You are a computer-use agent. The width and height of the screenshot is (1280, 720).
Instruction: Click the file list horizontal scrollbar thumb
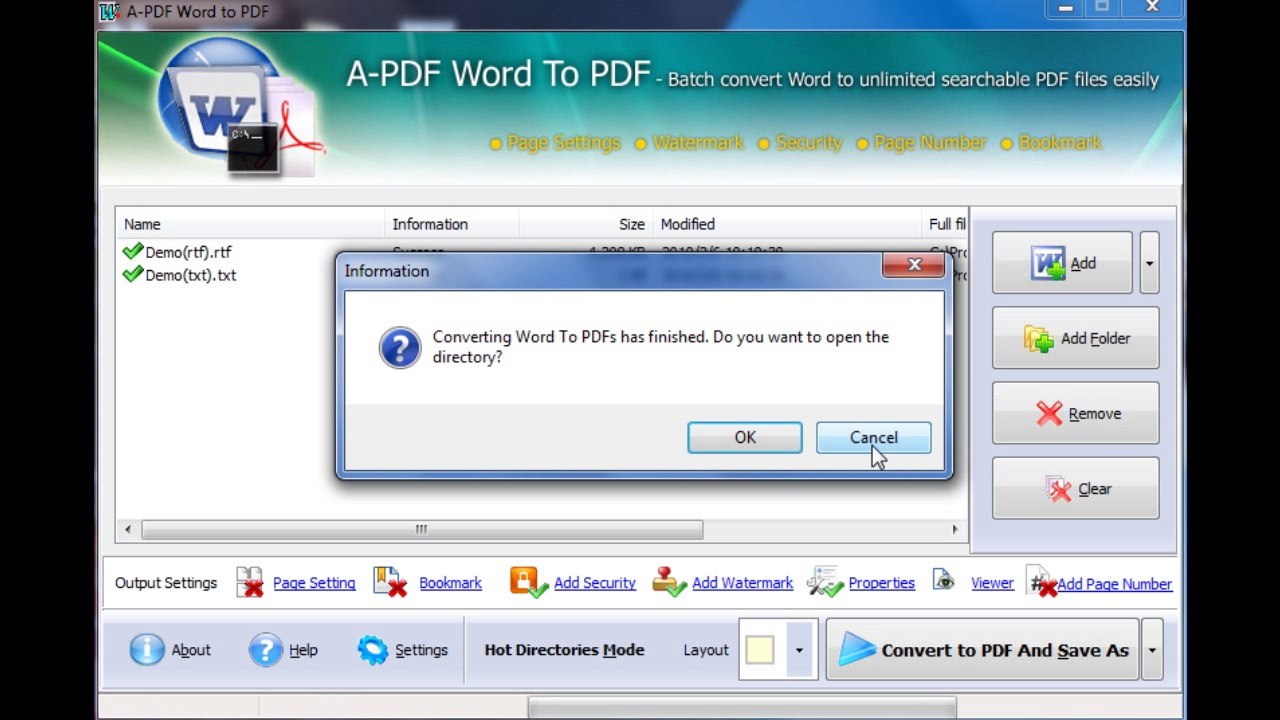tap(421, 529)
